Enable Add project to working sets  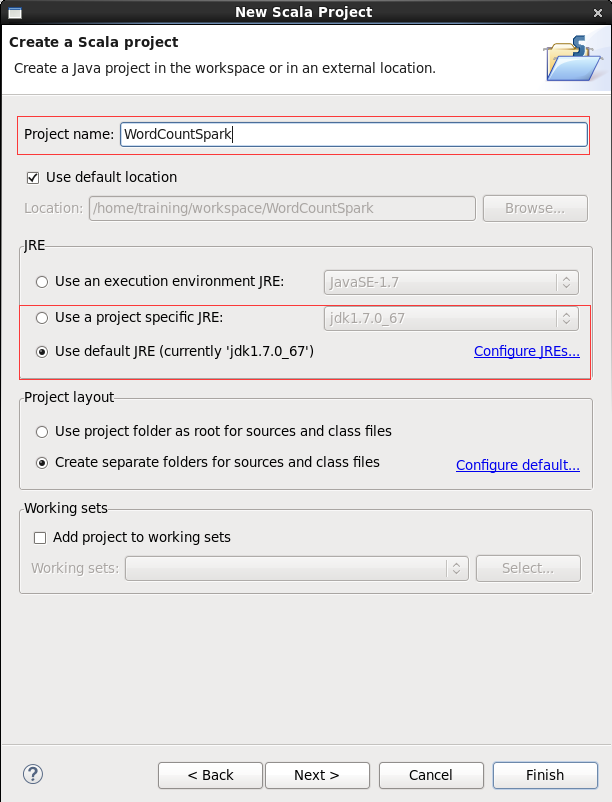[x=40, y=538]
